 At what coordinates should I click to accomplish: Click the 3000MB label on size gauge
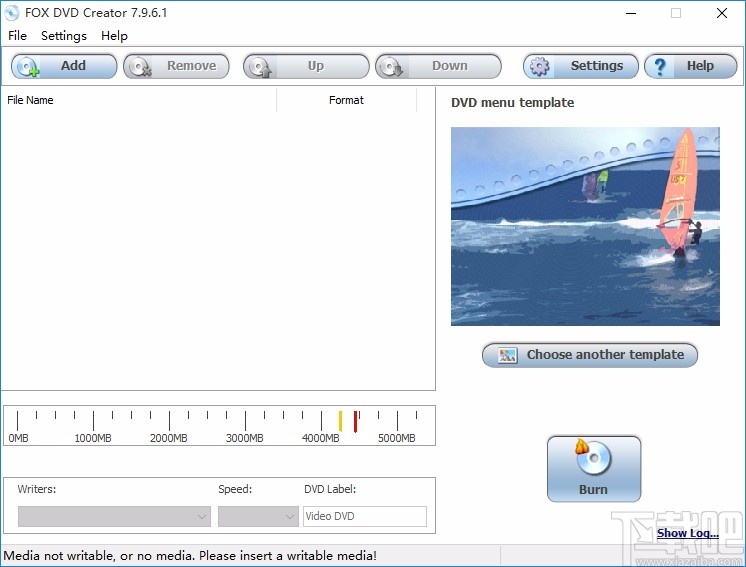[245, 438]
